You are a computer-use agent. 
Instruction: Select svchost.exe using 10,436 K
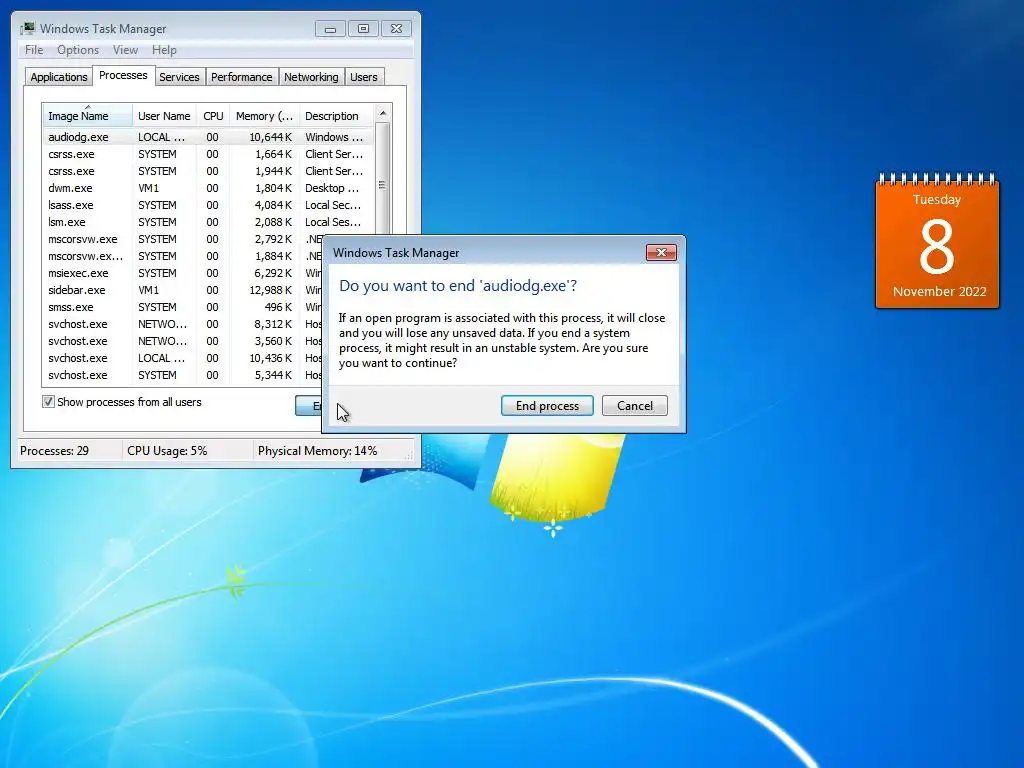182,358
